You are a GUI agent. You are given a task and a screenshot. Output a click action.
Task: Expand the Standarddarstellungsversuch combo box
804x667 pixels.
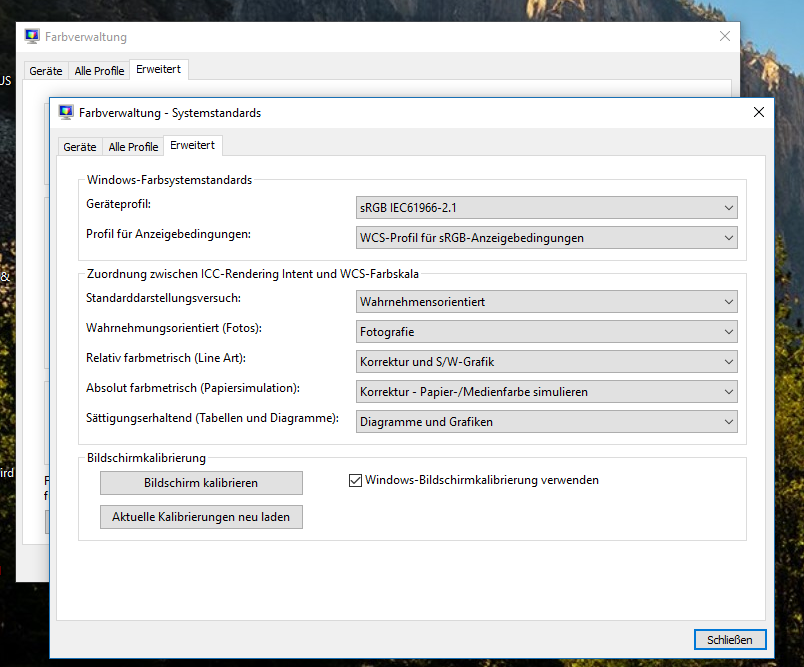coord(547,301)
